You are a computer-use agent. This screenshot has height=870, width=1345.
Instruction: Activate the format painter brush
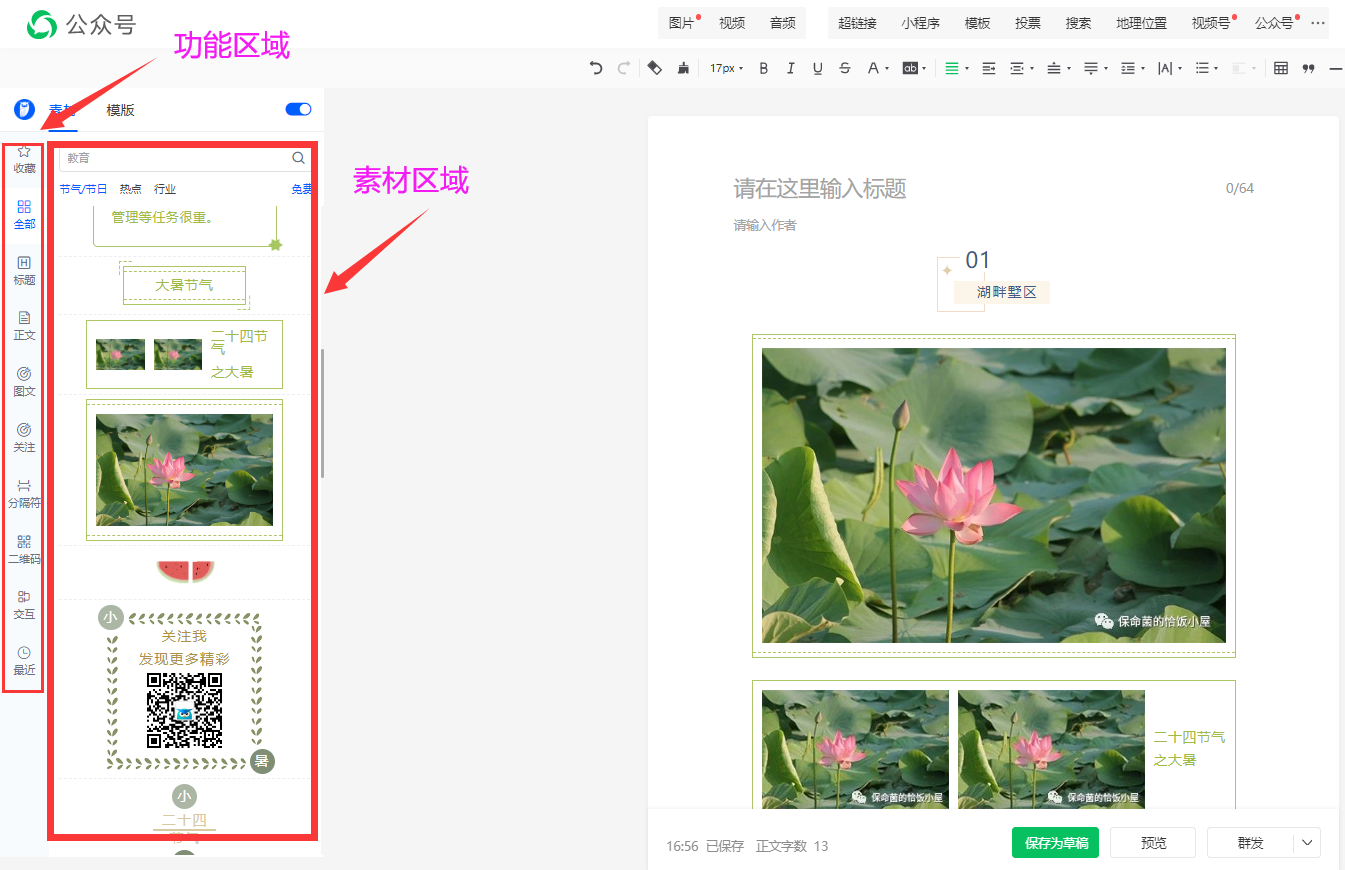pyautogui.click(x=684, y=68)
